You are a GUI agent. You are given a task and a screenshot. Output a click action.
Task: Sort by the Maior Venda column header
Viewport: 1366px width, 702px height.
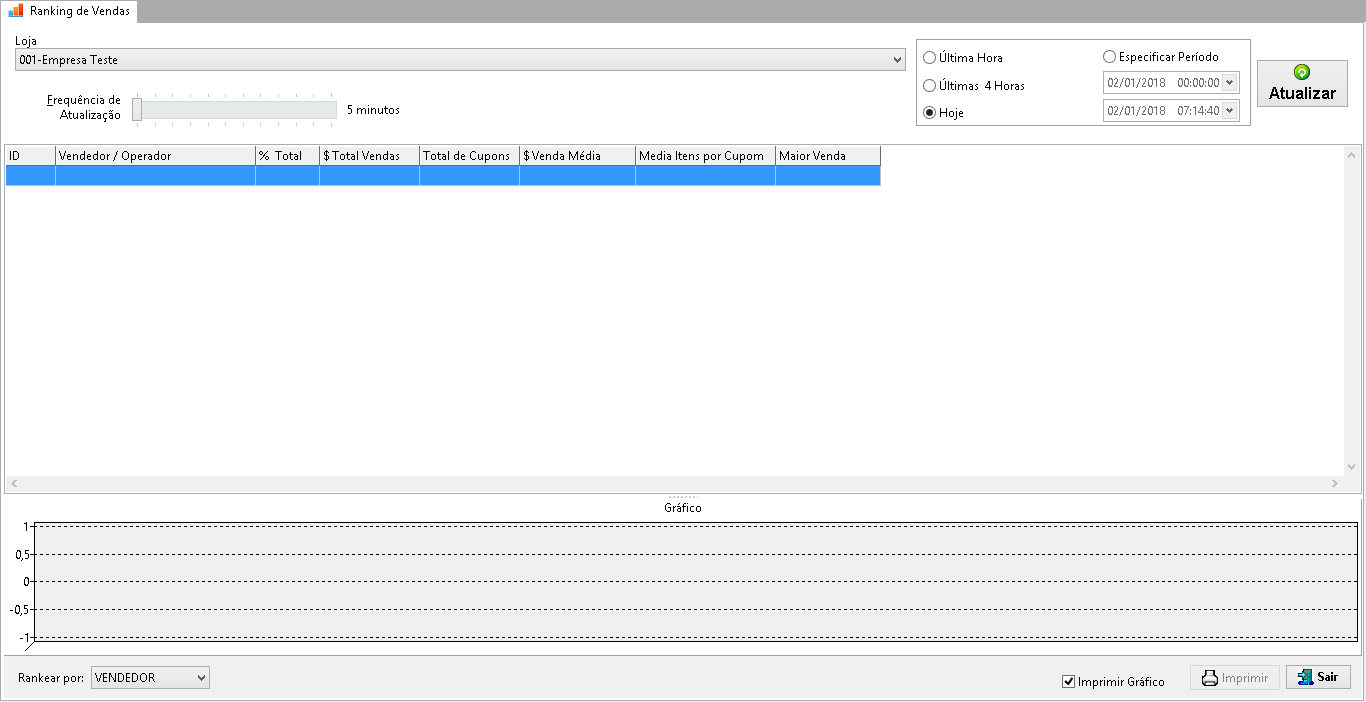[x=828, y=156]
